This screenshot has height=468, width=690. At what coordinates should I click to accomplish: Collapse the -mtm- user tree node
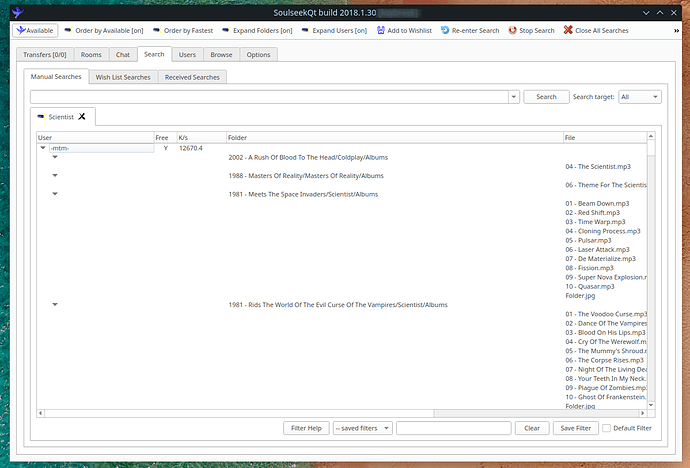click(43, 148)
